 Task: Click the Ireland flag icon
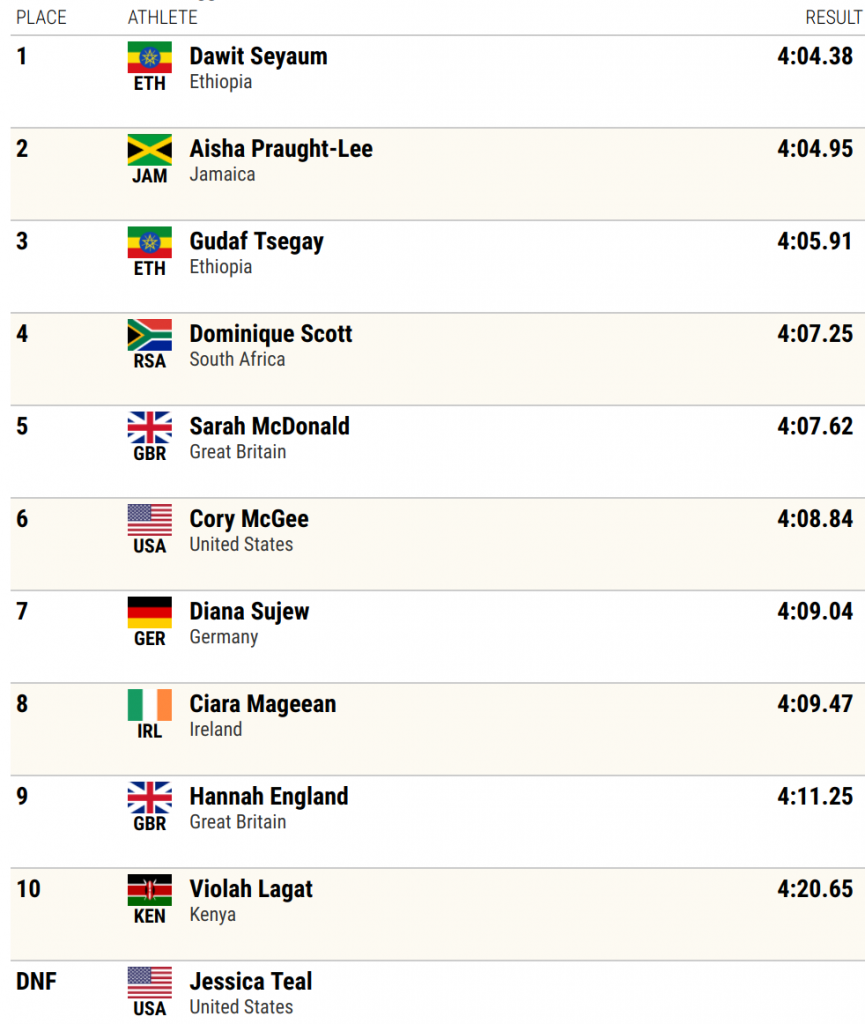(x=149, y=705)
